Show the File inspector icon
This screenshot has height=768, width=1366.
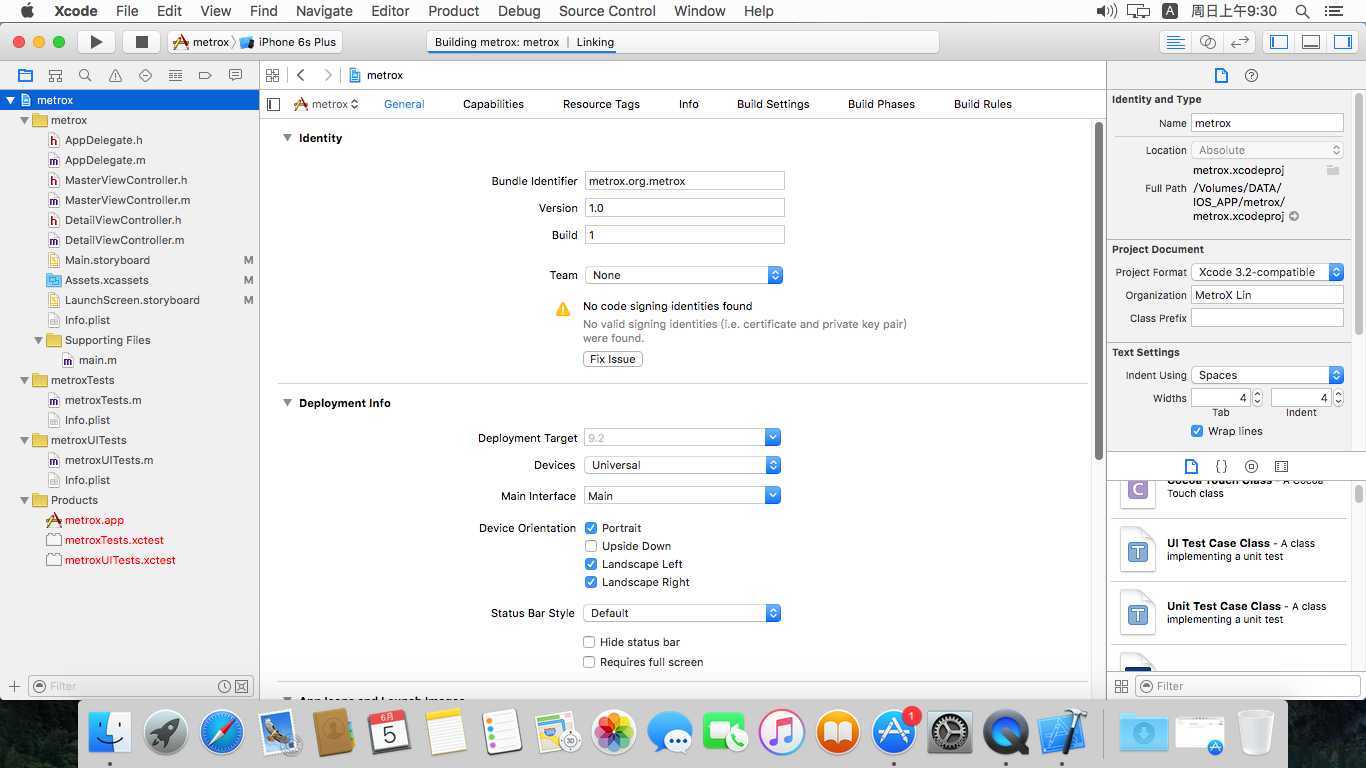(1221, 75)
